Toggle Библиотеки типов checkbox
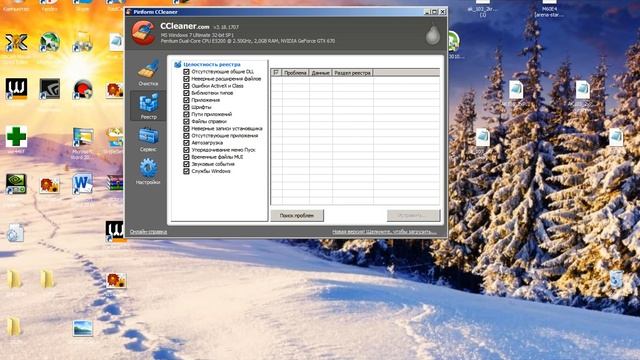 tap(186, 93)
